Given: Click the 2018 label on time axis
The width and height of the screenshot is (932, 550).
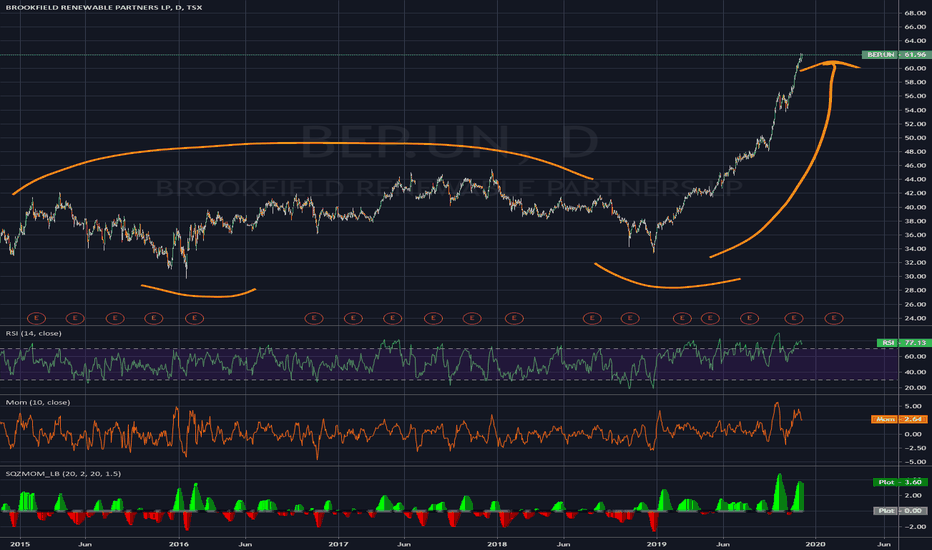Looking at the screenshot, I should pos(497,544).
